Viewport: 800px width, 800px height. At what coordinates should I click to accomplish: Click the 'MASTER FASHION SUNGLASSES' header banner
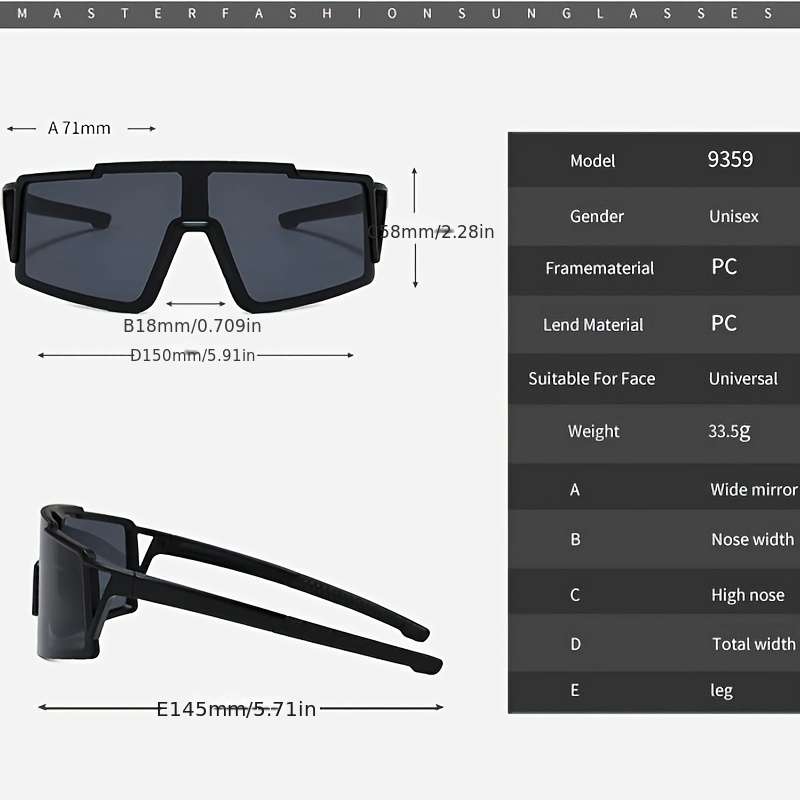[400, 14]
